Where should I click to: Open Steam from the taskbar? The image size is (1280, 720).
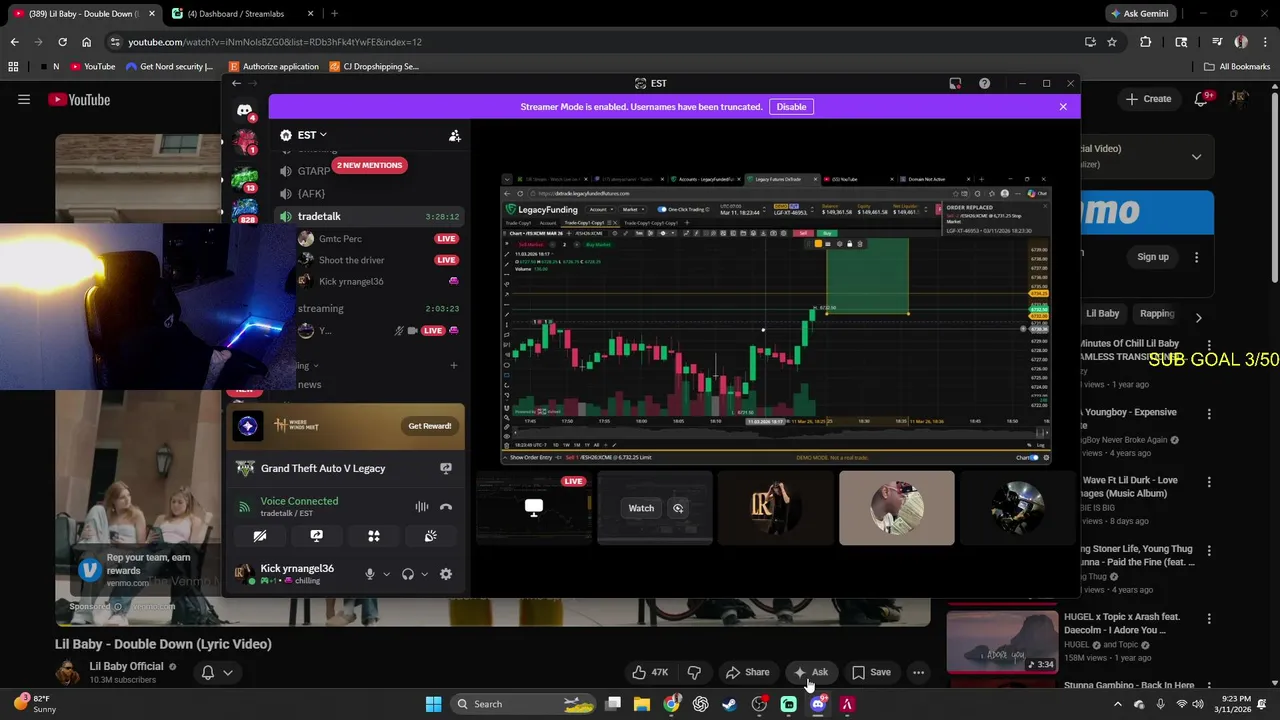[x=730, y=704]
